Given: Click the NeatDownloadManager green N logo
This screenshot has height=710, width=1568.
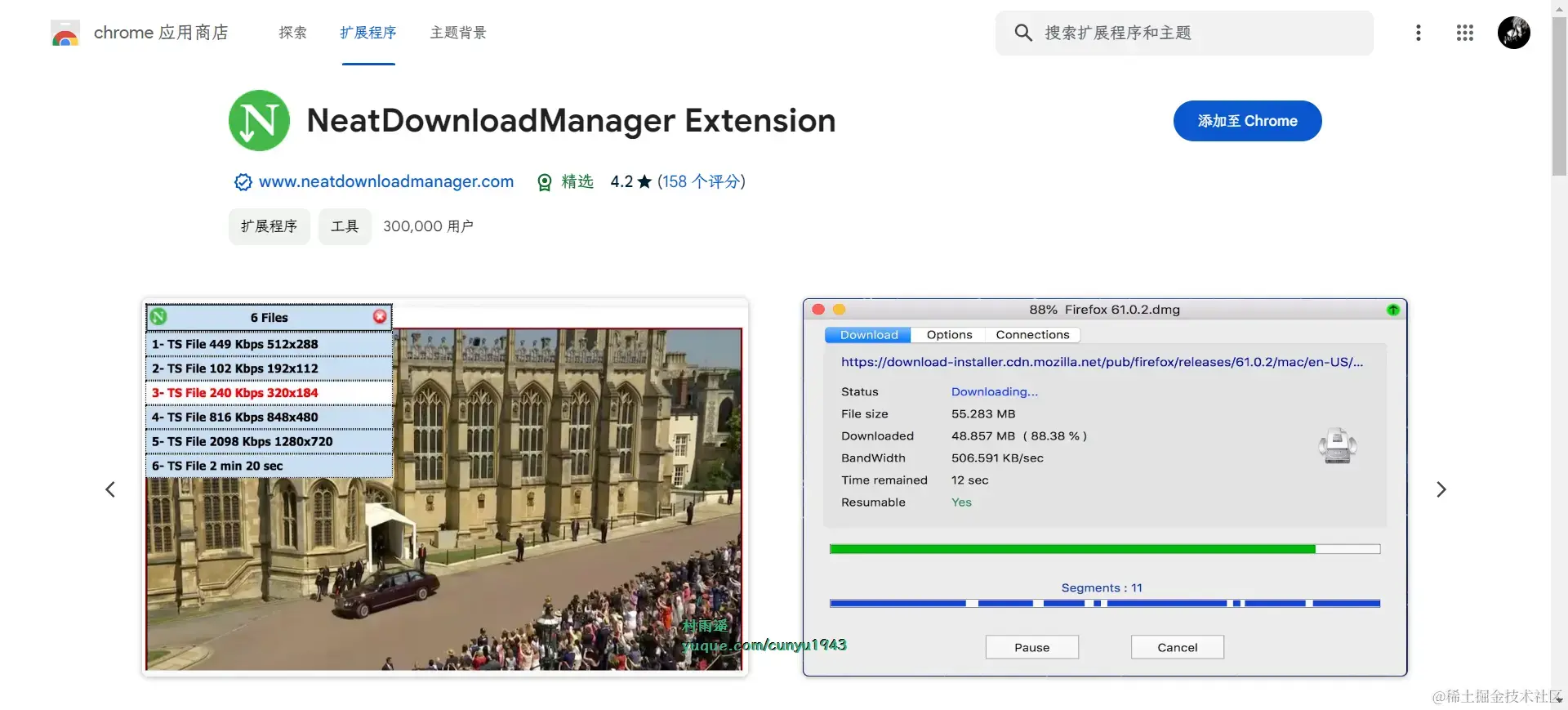Looking at the screenshot, I should point(259,121).
